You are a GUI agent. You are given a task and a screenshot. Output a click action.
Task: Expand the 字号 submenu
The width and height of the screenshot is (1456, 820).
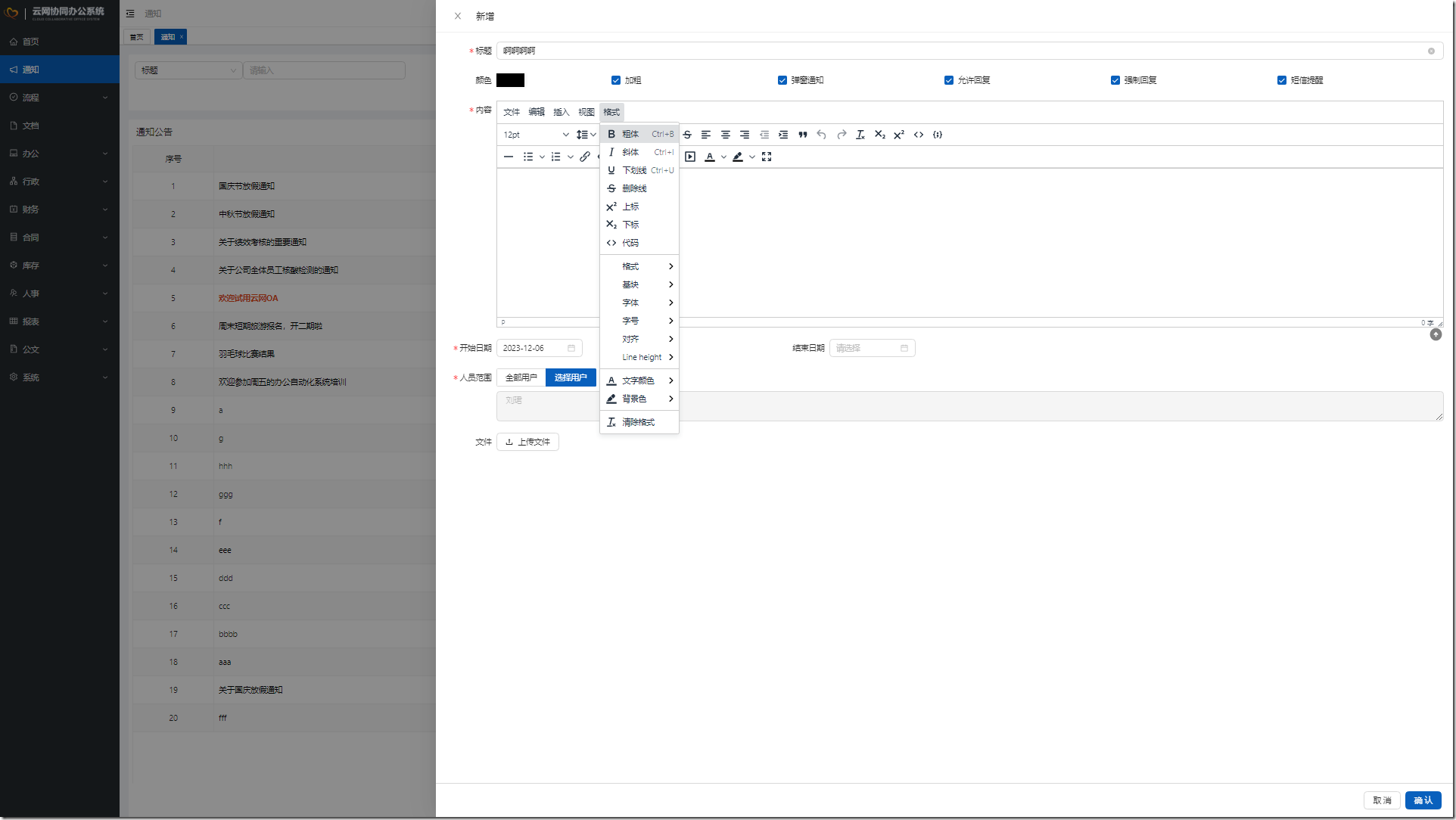click(x=639, y=321)
